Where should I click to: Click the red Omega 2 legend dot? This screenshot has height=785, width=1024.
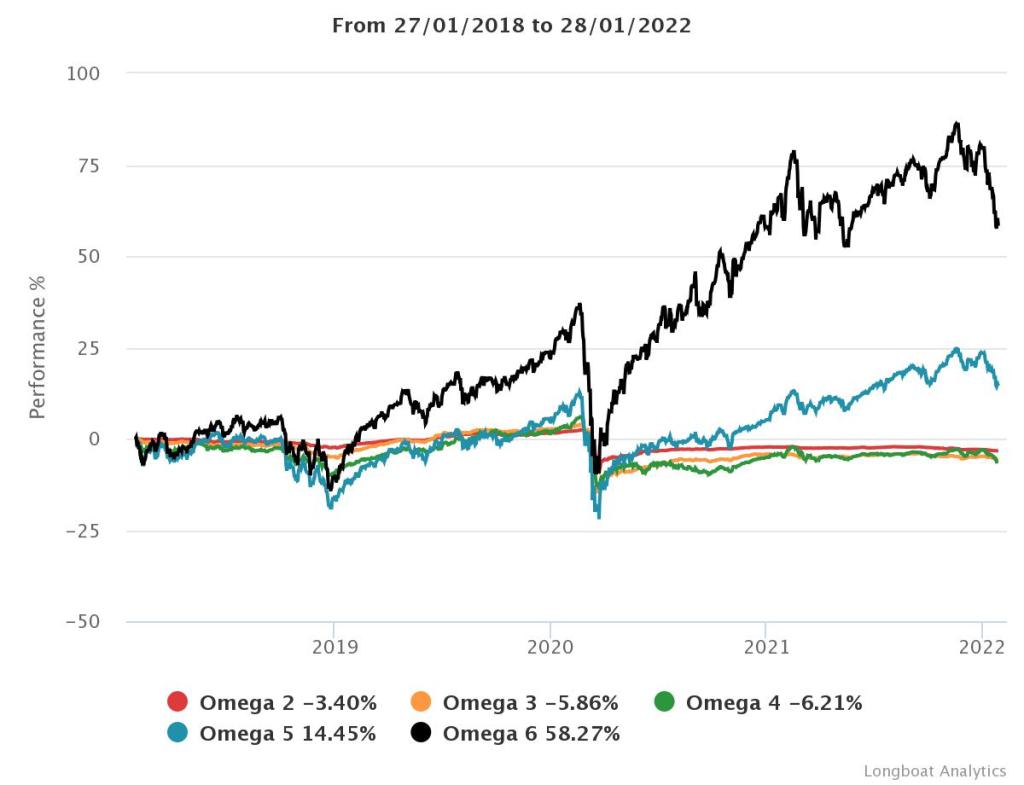[178, 703]
